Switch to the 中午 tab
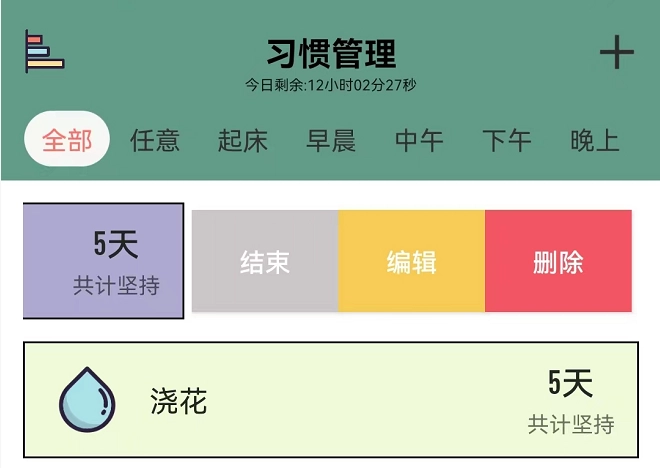The height and width of the screenshot is (468, 660). (419, 140)
